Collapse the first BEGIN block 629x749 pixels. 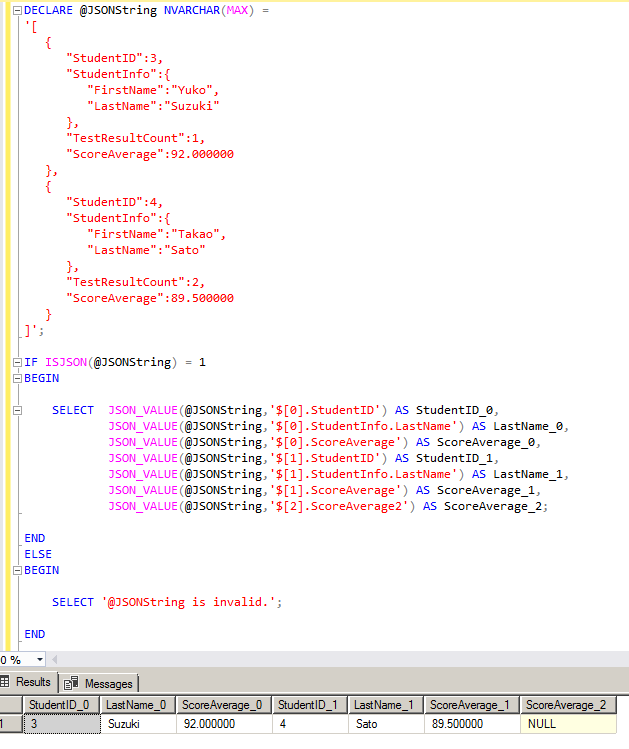18,378
